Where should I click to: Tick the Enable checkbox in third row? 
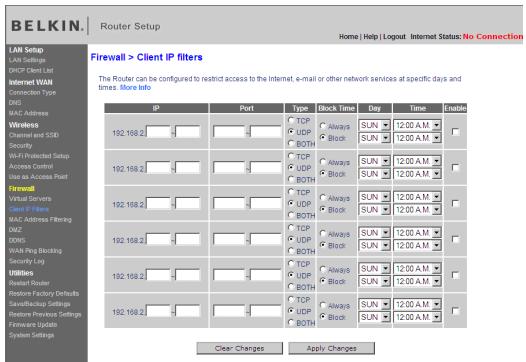pyautogui.click(x=455, y=203)
